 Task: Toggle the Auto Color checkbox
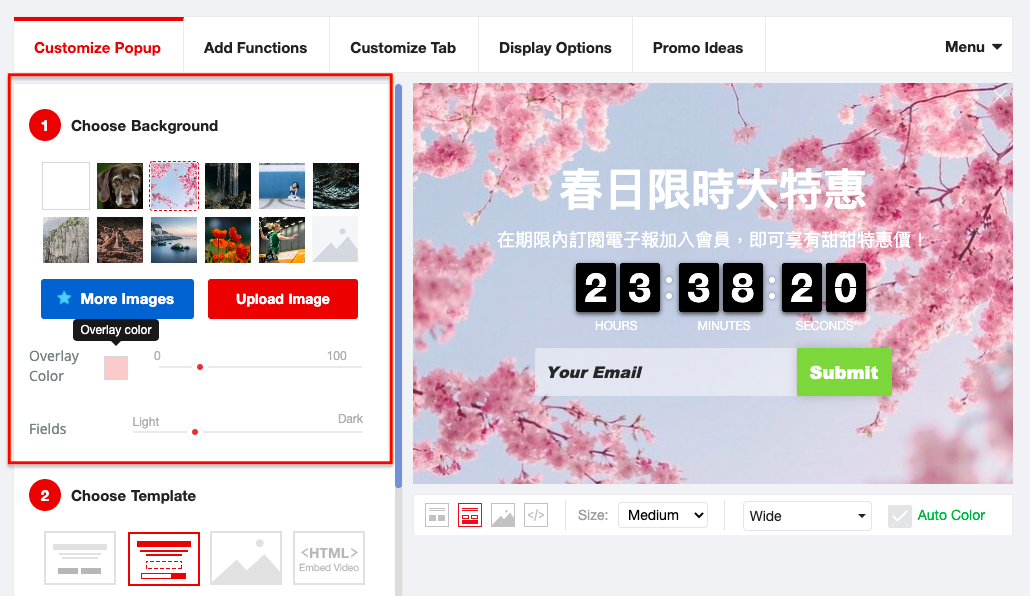pyautogui.click(x=900, y=516)
